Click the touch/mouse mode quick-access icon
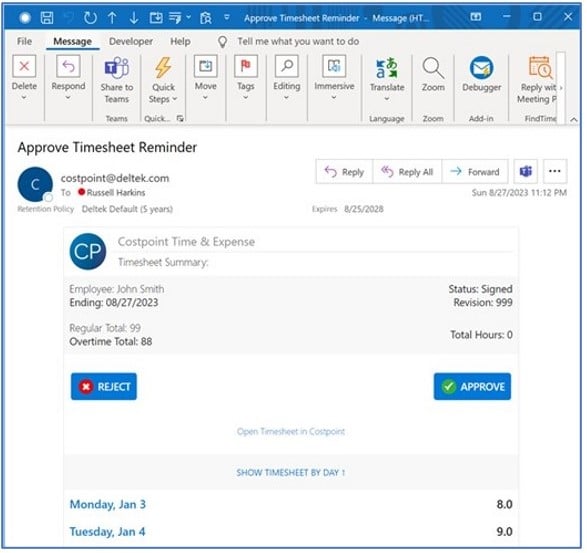Image resolution: width=587 pixels, height=553 pixels. click(175, 17)
